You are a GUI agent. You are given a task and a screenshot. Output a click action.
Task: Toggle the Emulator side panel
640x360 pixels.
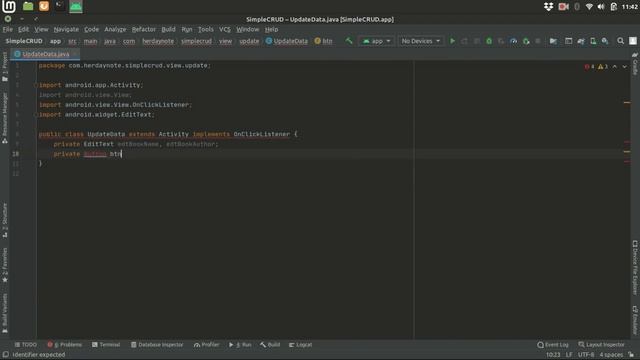point(635,320)
